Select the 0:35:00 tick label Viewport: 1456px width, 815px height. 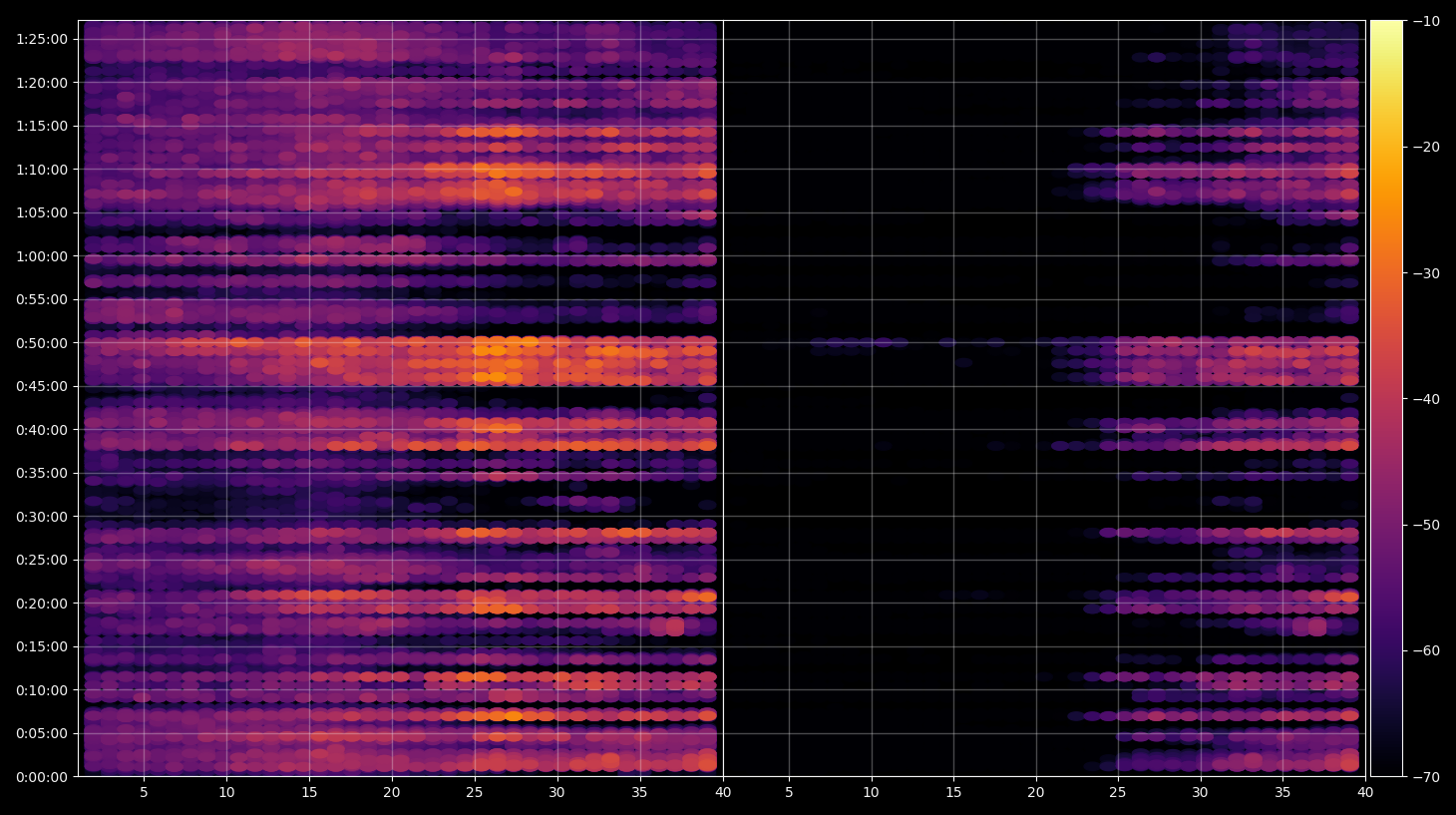pyautogui.click(x=42, y=473)
